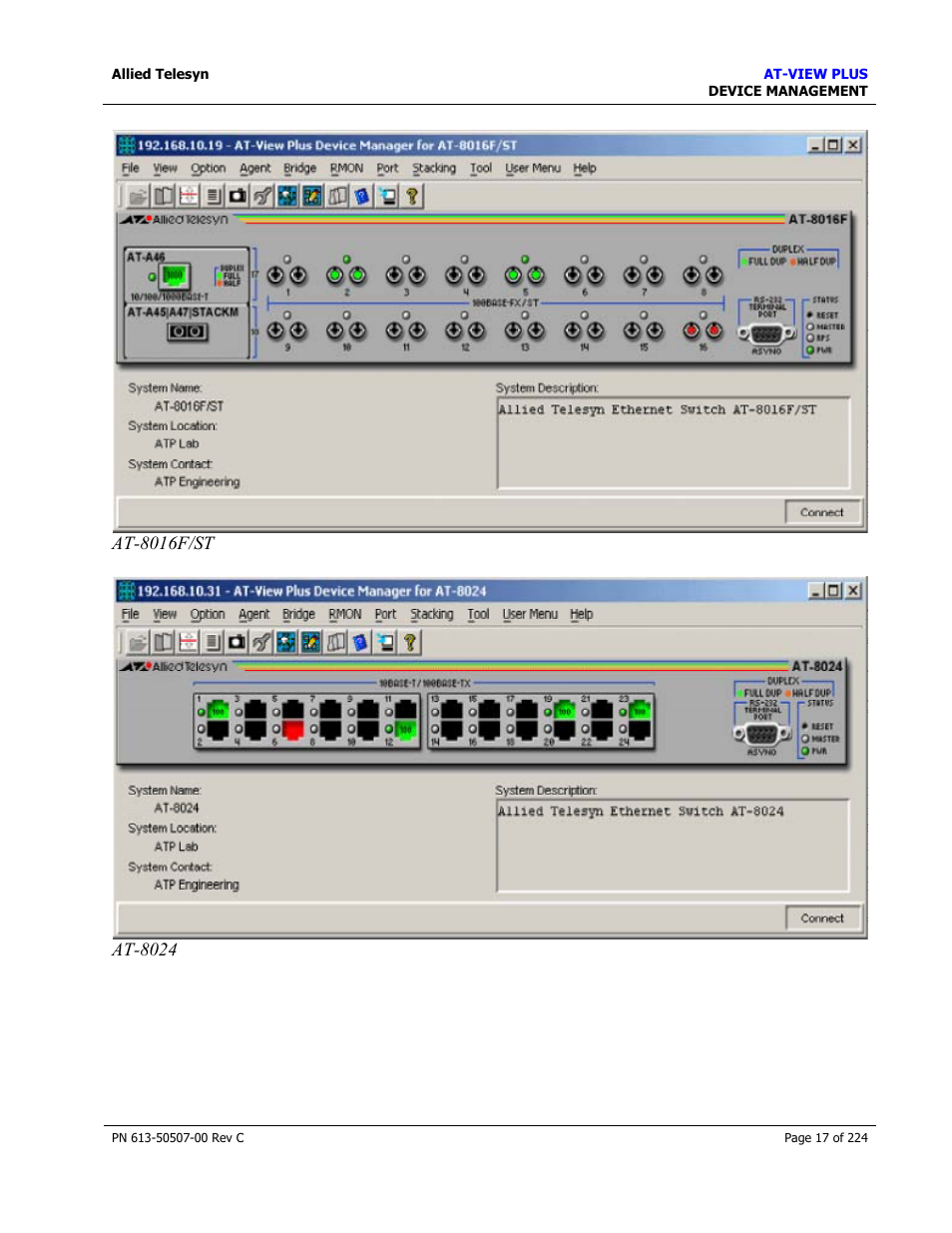
Task: Open Stacking menu in AT-8016F/ST window
Action: click(x=434, y=168)
